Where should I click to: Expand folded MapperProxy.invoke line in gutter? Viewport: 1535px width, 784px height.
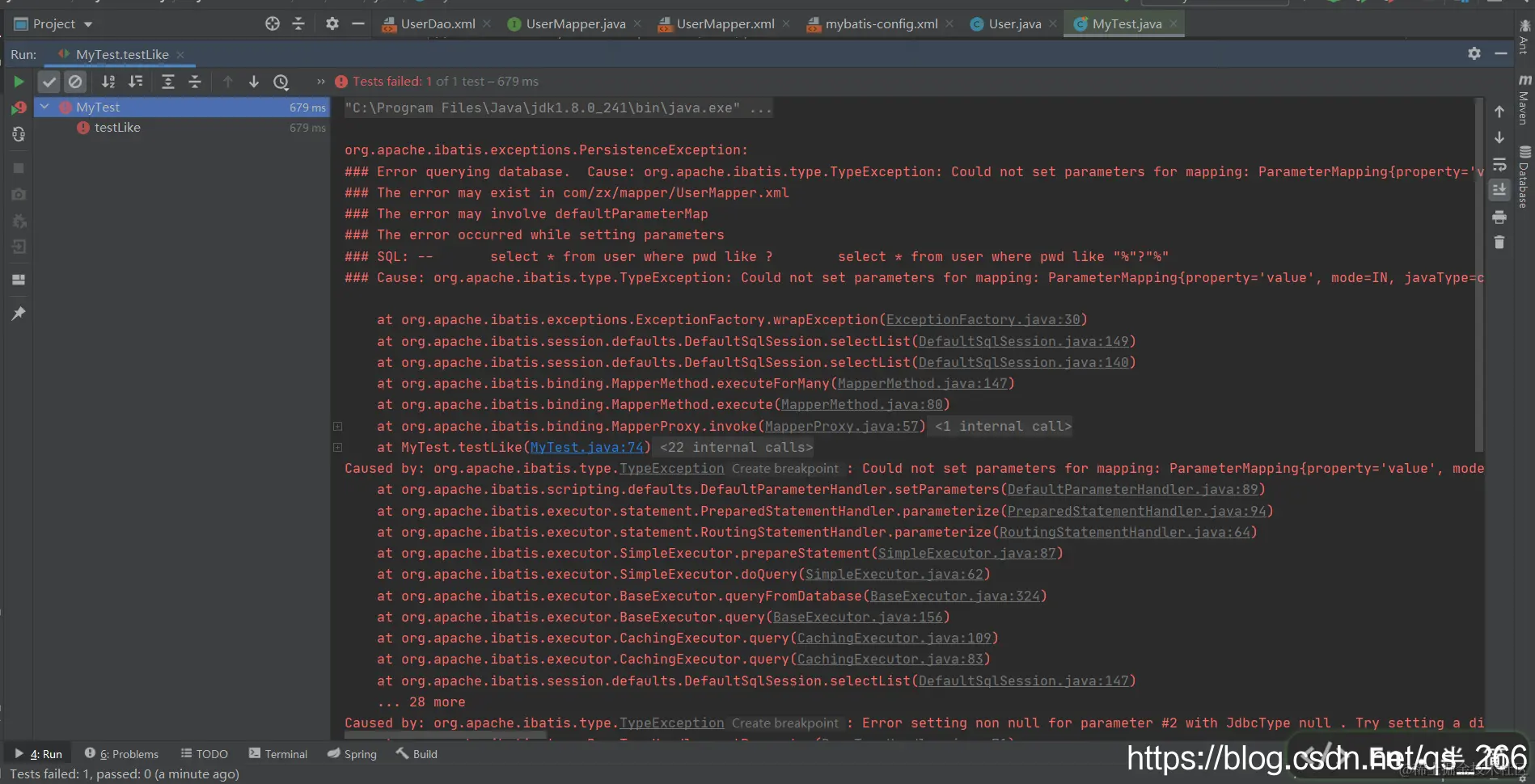[x=337, y=426]
